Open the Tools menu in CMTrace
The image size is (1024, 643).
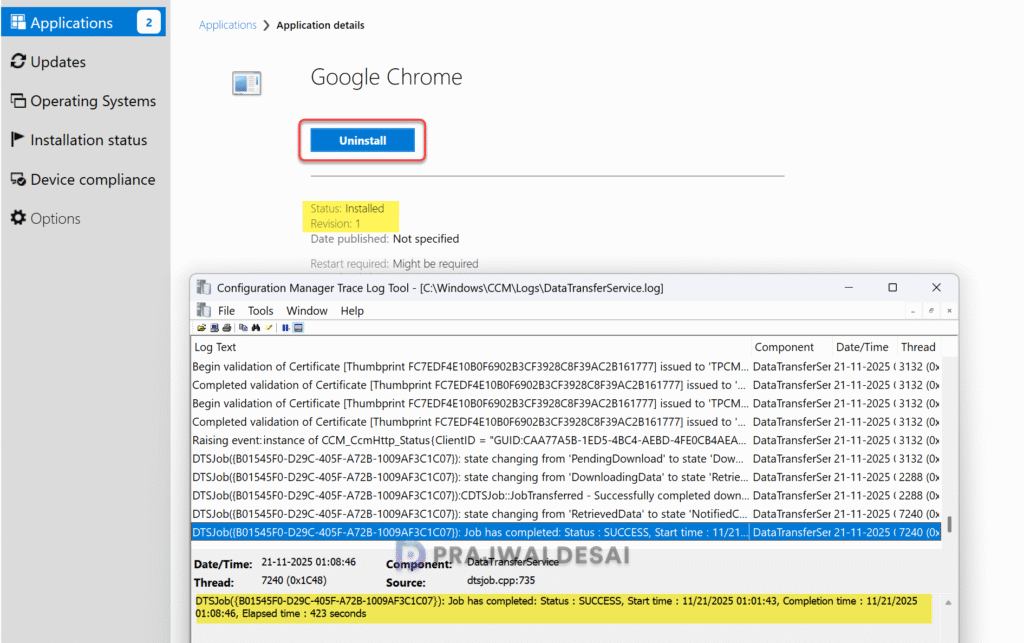(x=260, y=311)
